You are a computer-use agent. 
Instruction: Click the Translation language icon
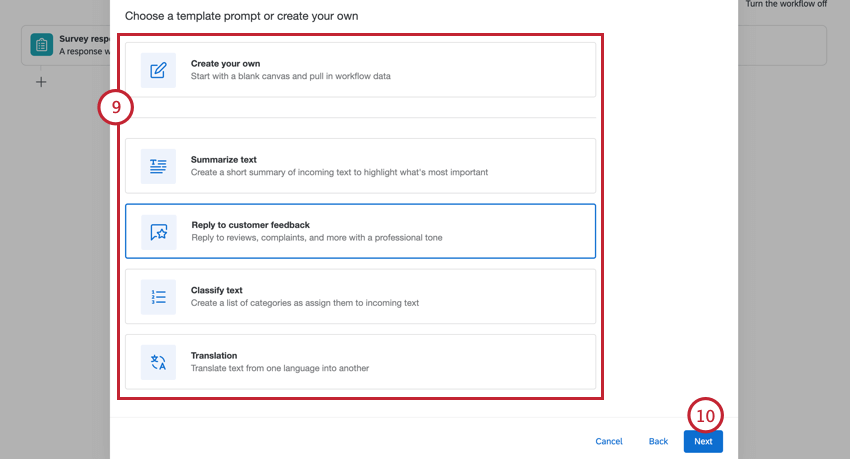[x=158, y=362]
